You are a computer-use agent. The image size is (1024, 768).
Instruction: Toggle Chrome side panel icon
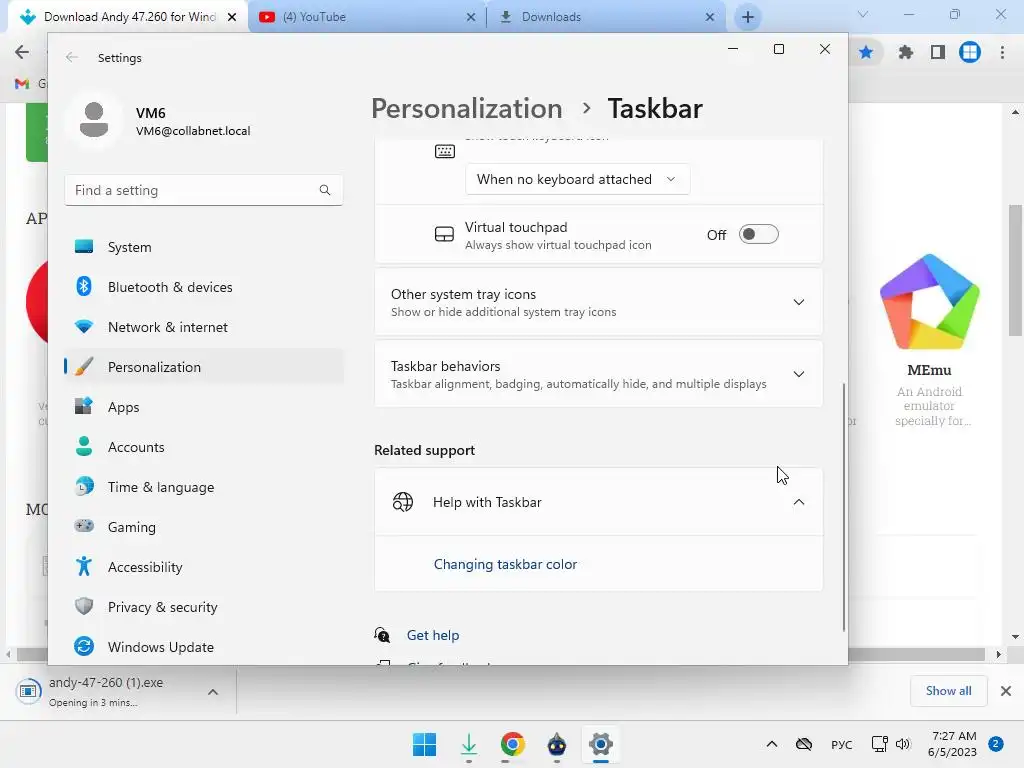click(938, 52)
